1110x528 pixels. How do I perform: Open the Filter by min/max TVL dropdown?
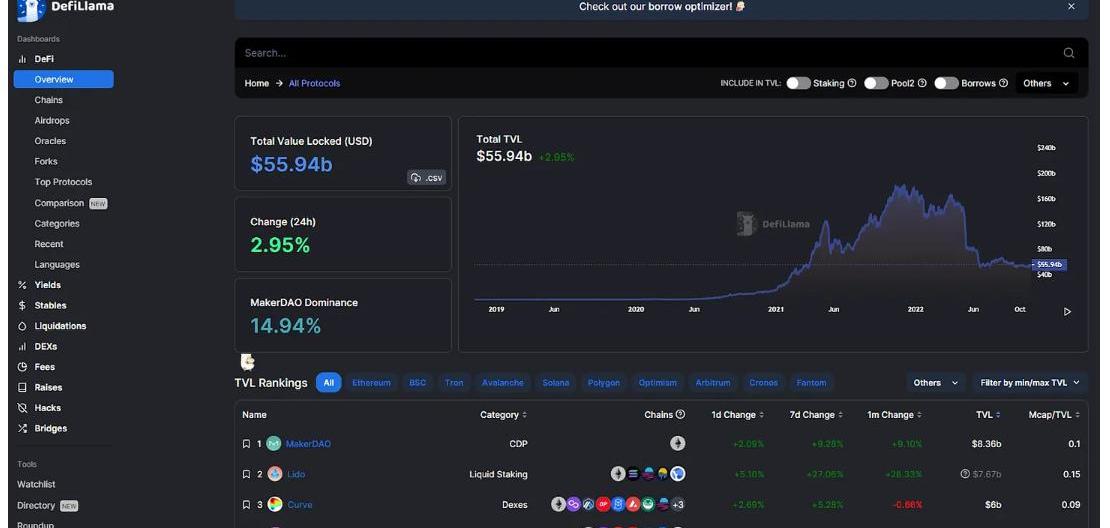point(1030,383)
